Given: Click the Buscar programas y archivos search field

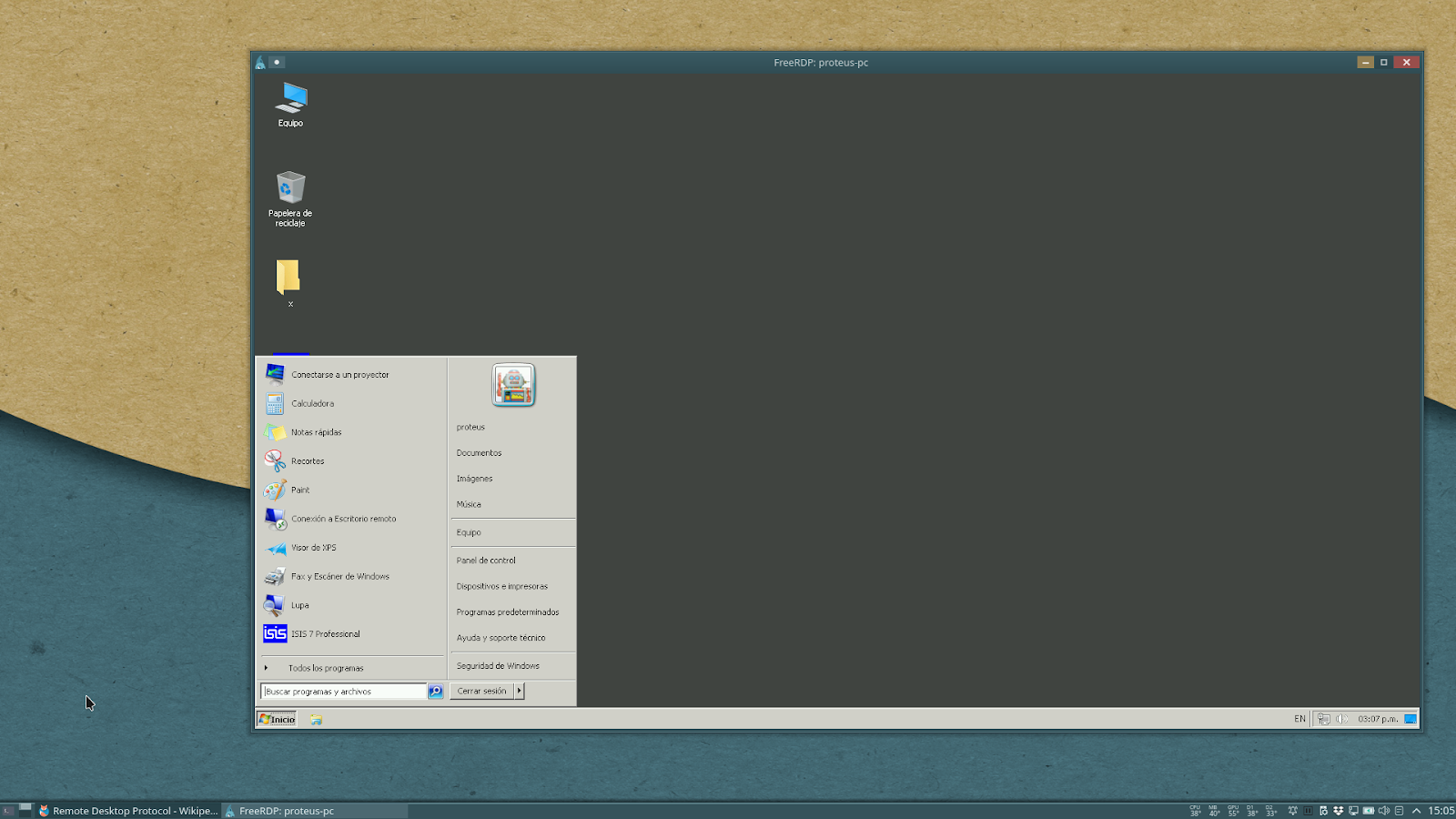Looking at the screenshot, I should click(x=344, y=691).
